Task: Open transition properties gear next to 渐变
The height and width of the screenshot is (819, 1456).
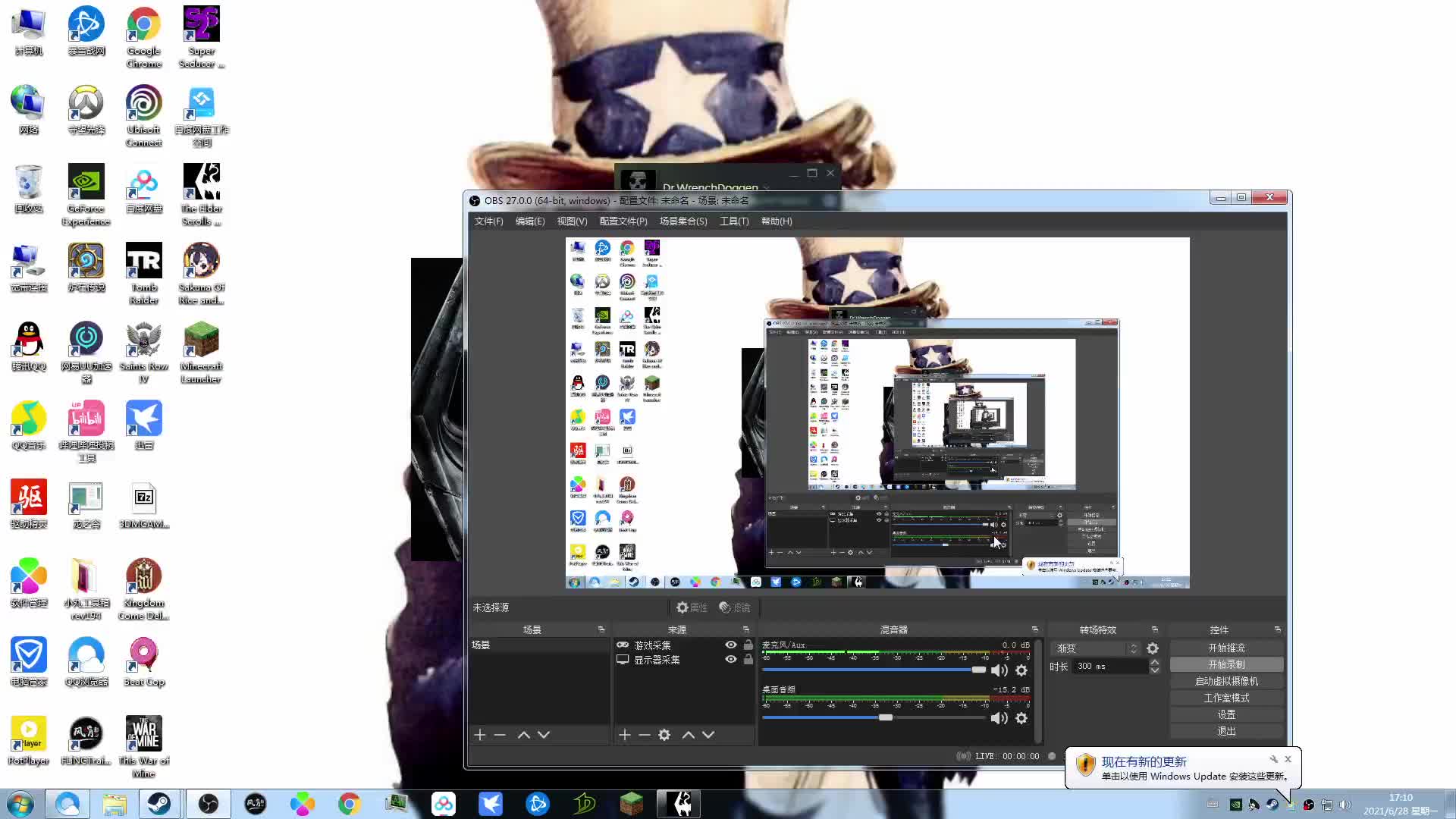Action: click(1153, 648)
